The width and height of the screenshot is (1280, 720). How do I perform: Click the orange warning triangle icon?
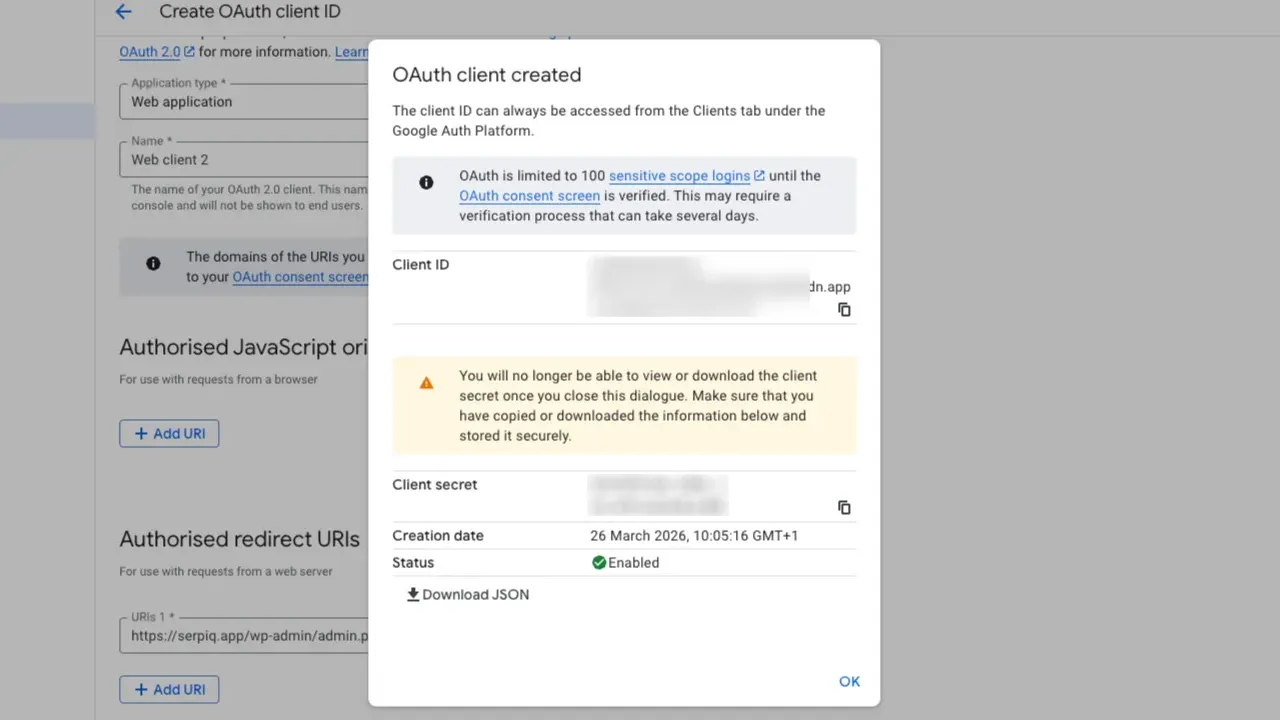(x=426, y=383)
